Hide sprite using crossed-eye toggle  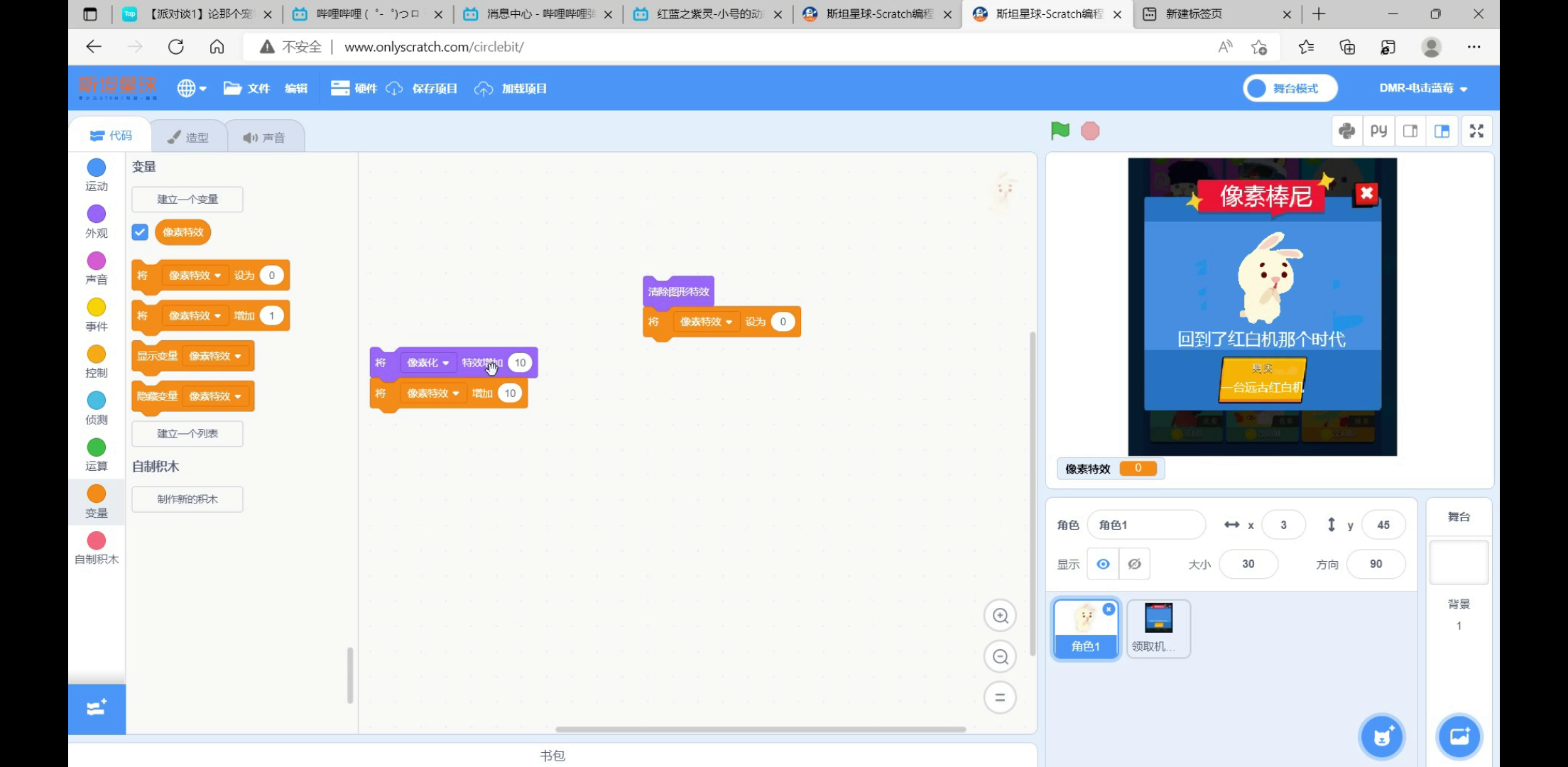click(x=1134, y=564)
